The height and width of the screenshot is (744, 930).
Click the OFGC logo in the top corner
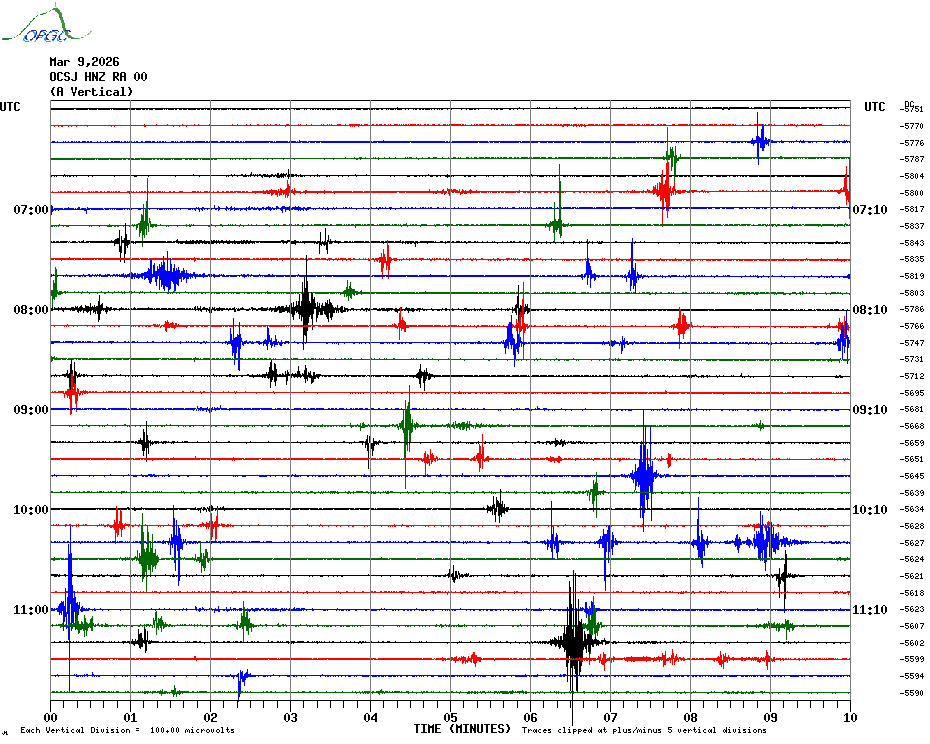coord(36,26)
